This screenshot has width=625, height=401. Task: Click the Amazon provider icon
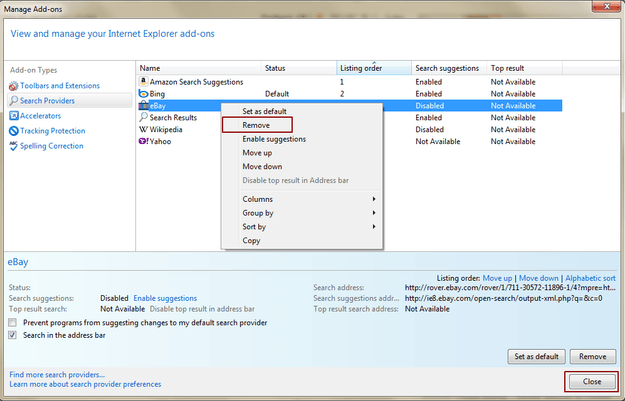point(143,81)
